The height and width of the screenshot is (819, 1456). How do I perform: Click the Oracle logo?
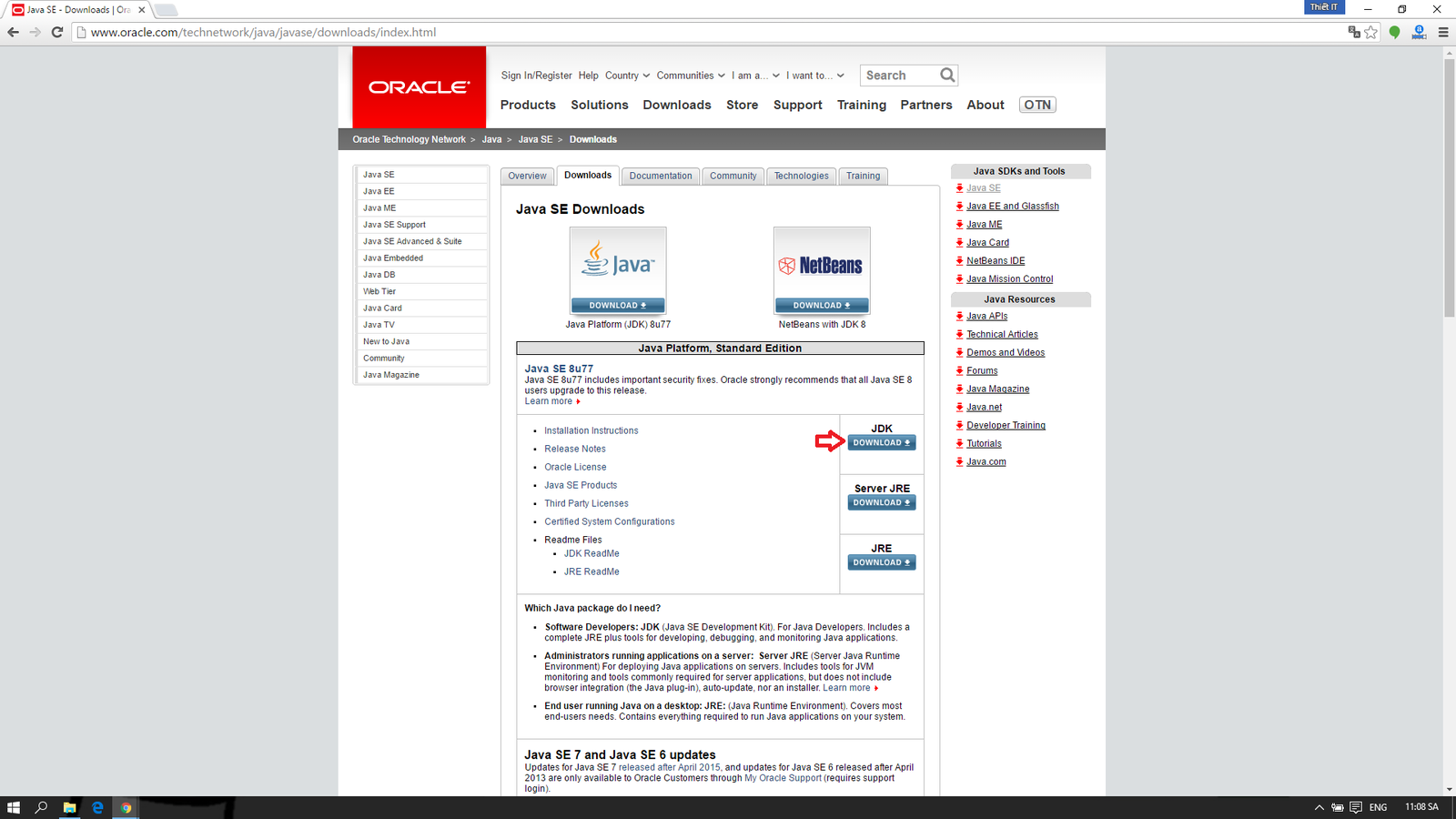pyautogui.click(x=419, y=87)
